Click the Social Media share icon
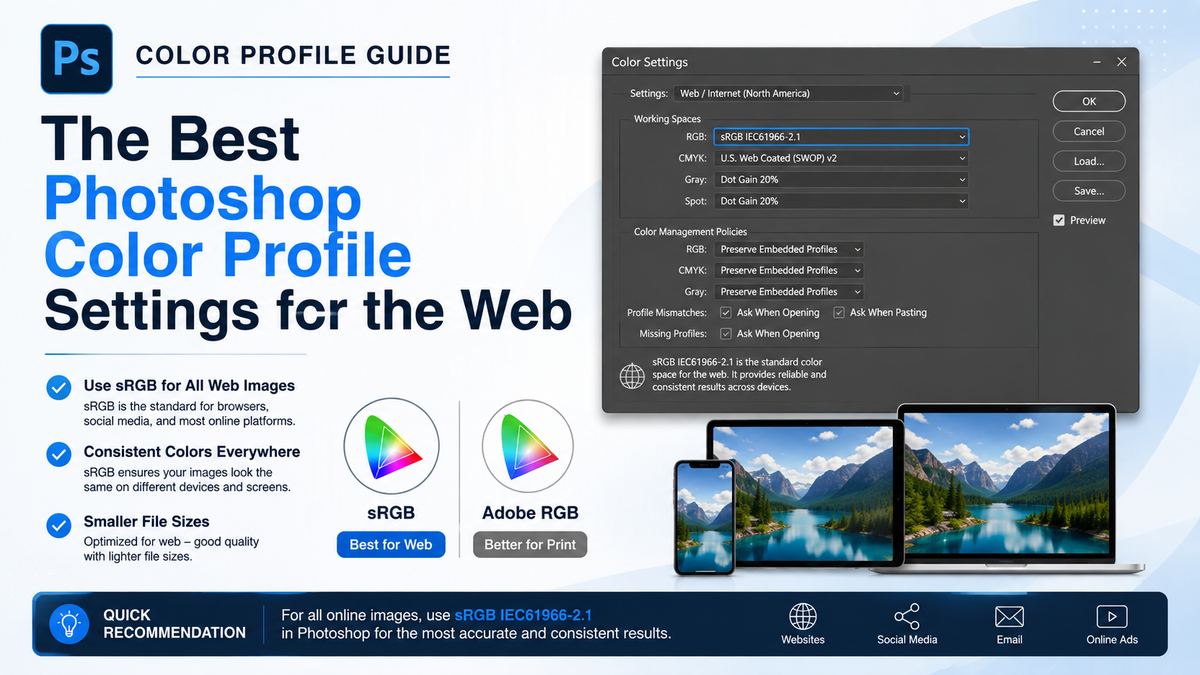Image resolution: width=1200 pixels, height=675 pixels. pyautogui.click(x=907, y=616)
